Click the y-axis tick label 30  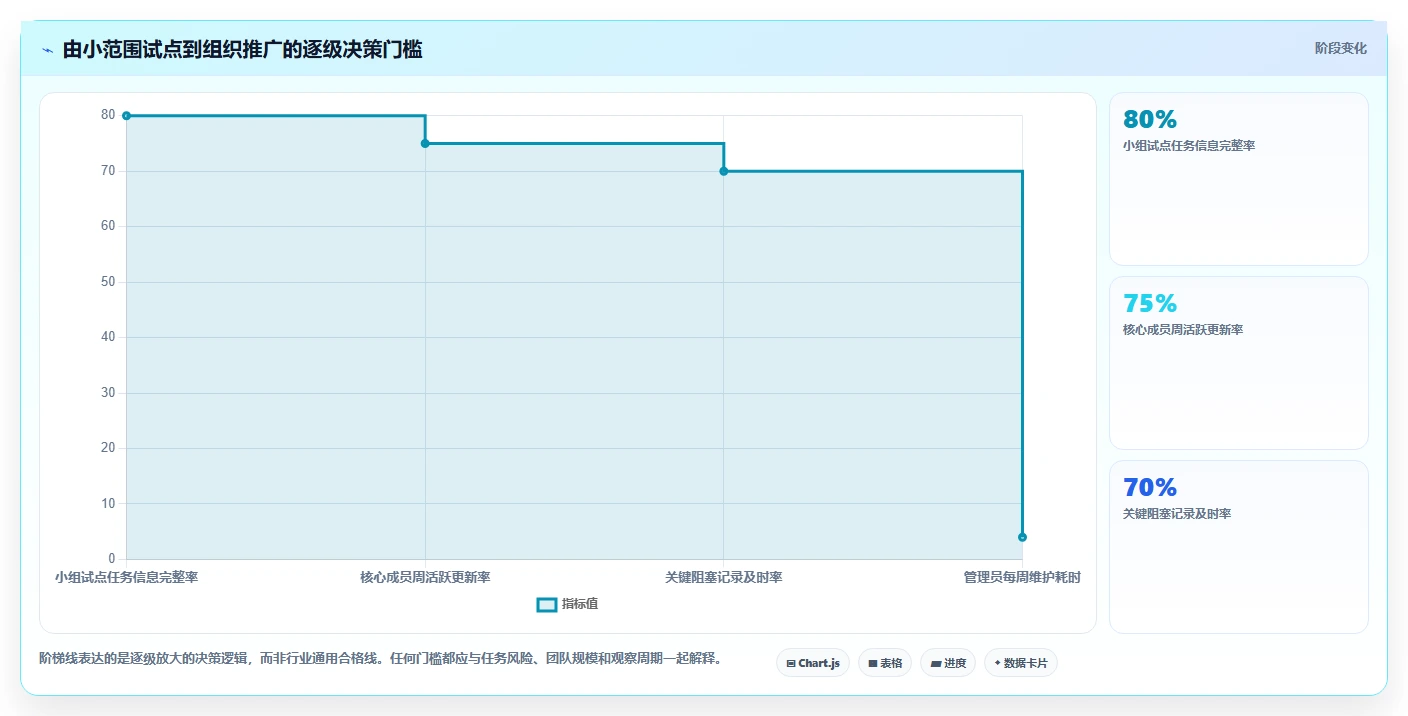point(108,393)
